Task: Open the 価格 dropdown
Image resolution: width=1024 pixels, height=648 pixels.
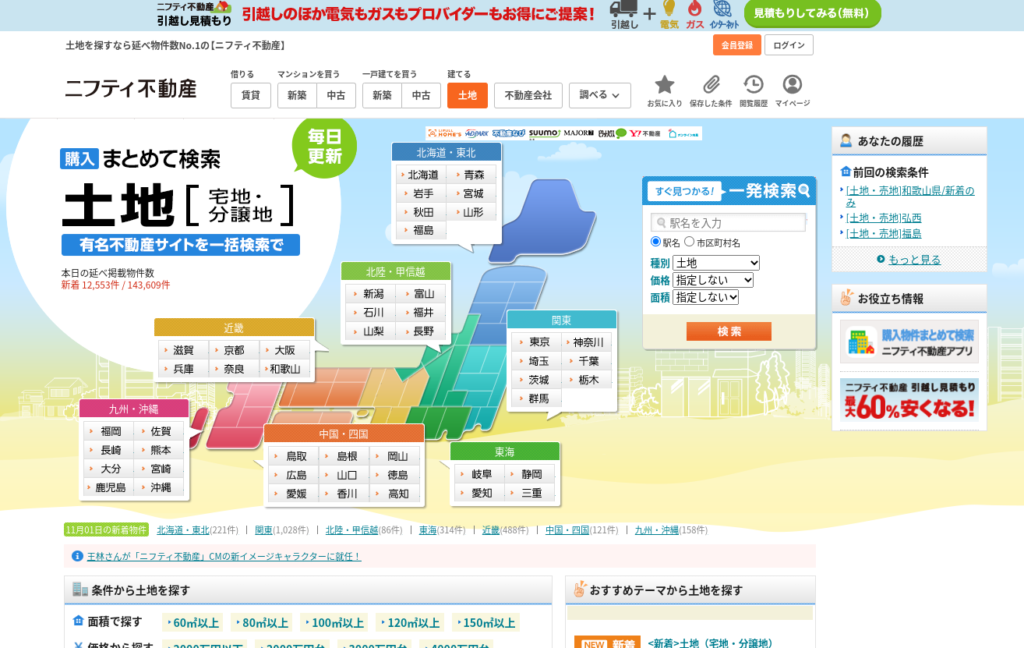Action: tap(713, 280)
